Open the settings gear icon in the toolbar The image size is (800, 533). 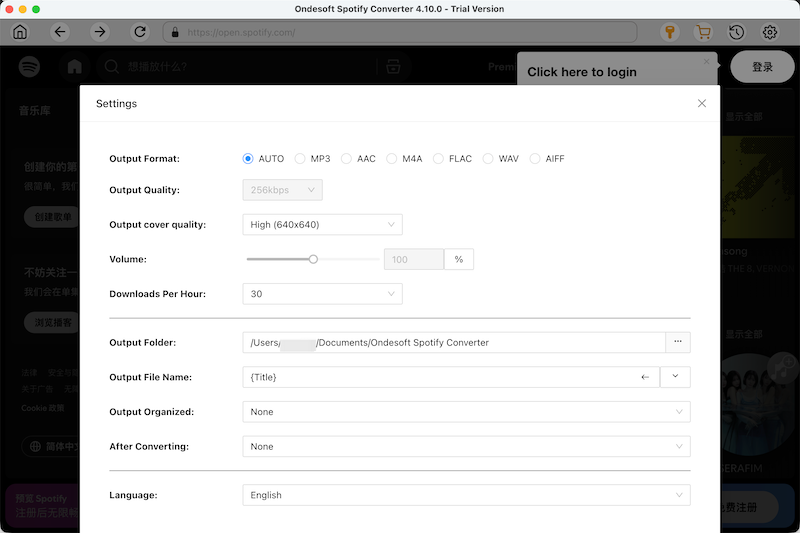769,32
